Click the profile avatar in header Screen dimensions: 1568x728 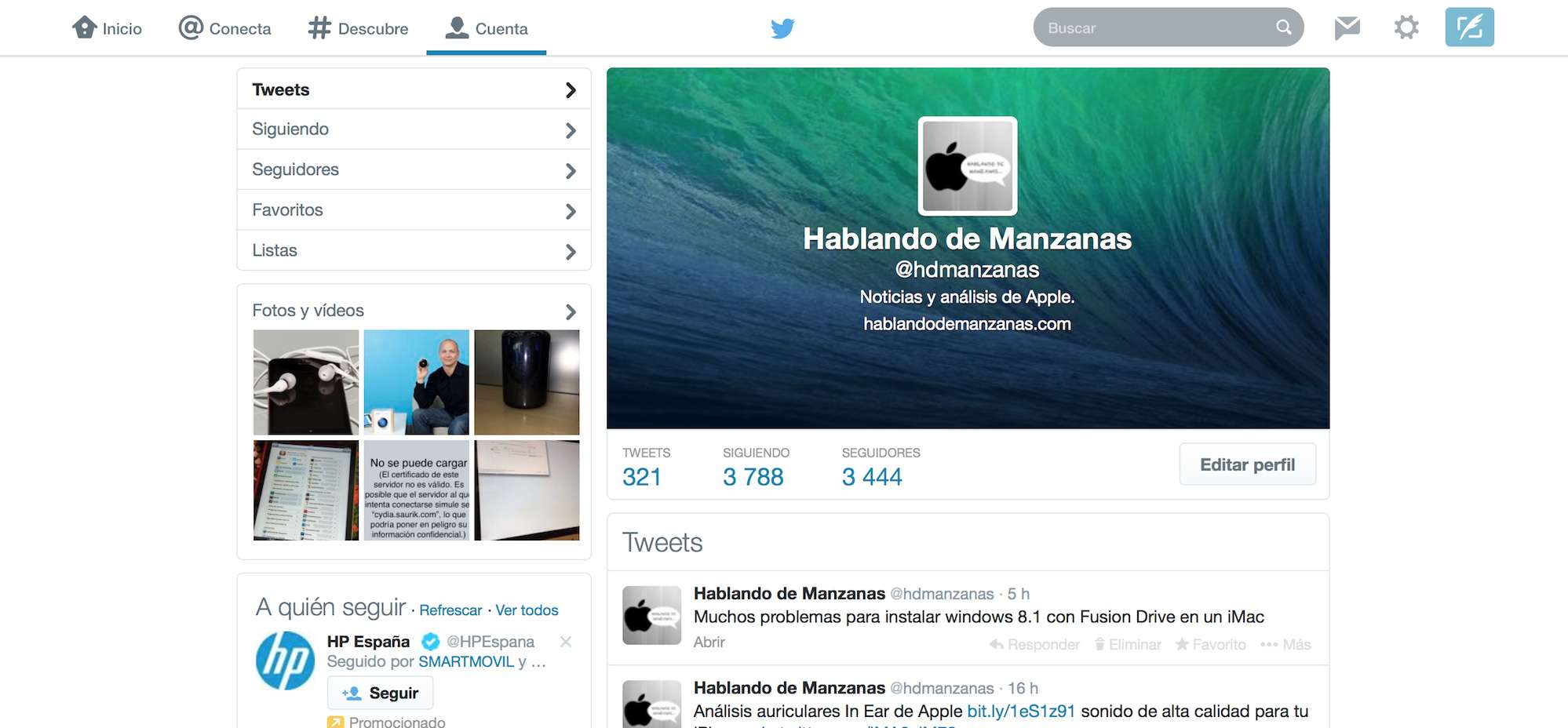pos(968,166)
